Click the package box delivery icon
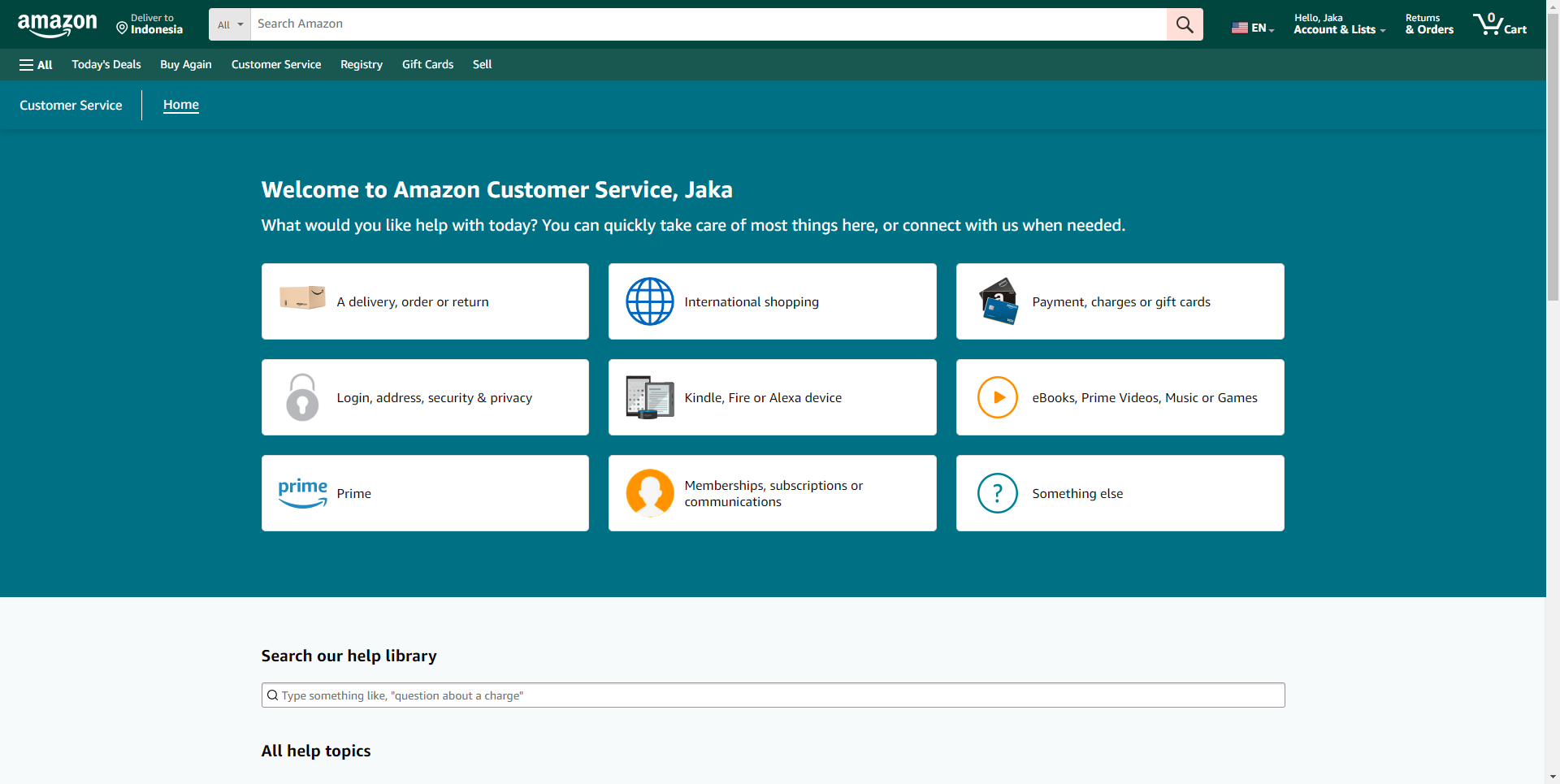The width and height of the screenshot is (1560, 784). [302, 298]
